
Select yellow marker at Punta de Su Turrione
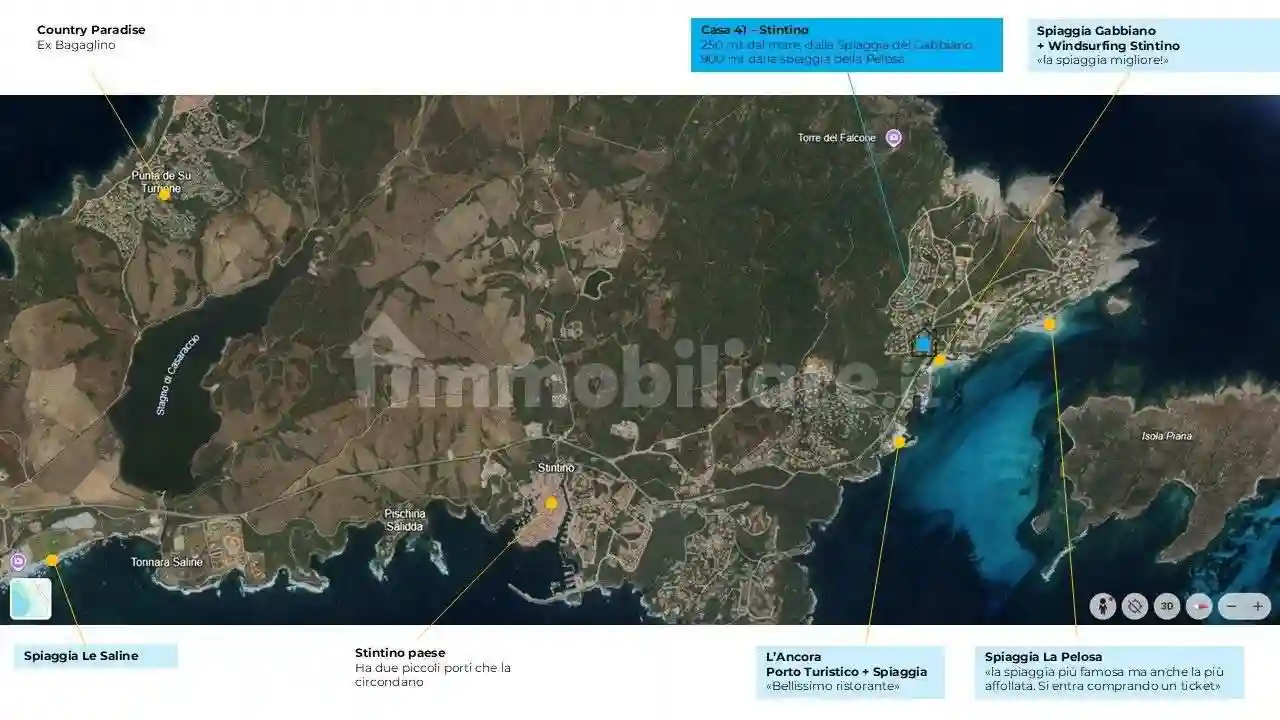164,194
